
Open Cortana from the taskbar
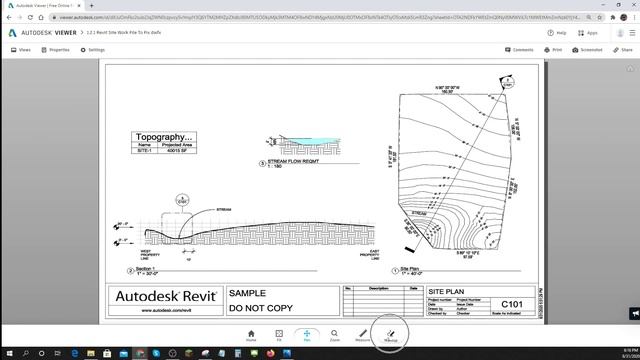41,353
